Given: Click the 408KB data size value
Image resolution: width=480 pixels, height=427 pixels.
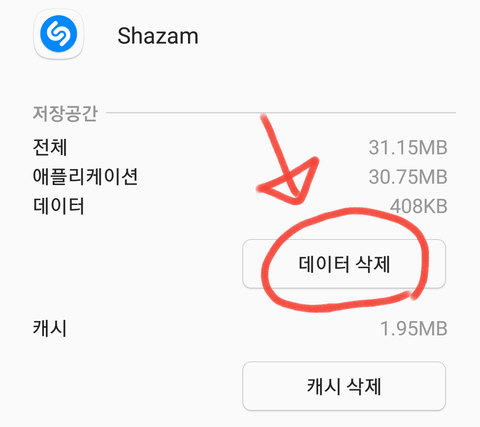Looking at the screenshot, I should coord(419,206).
